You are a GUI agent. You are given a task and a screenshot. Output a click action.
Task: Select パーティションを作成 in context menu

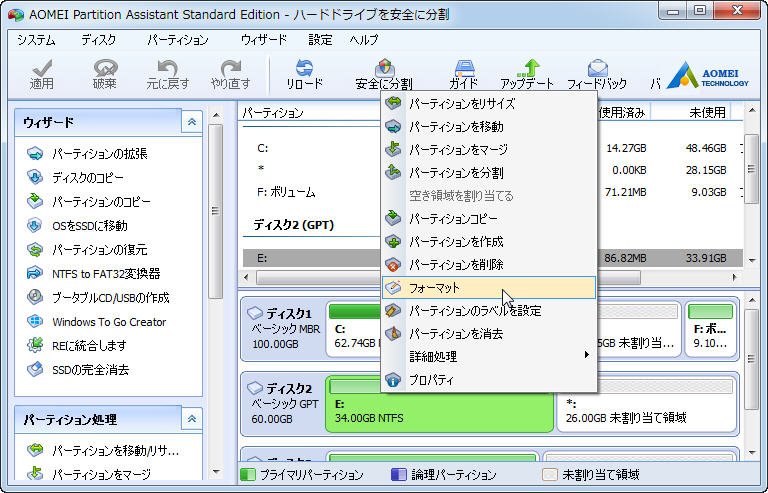489,242
